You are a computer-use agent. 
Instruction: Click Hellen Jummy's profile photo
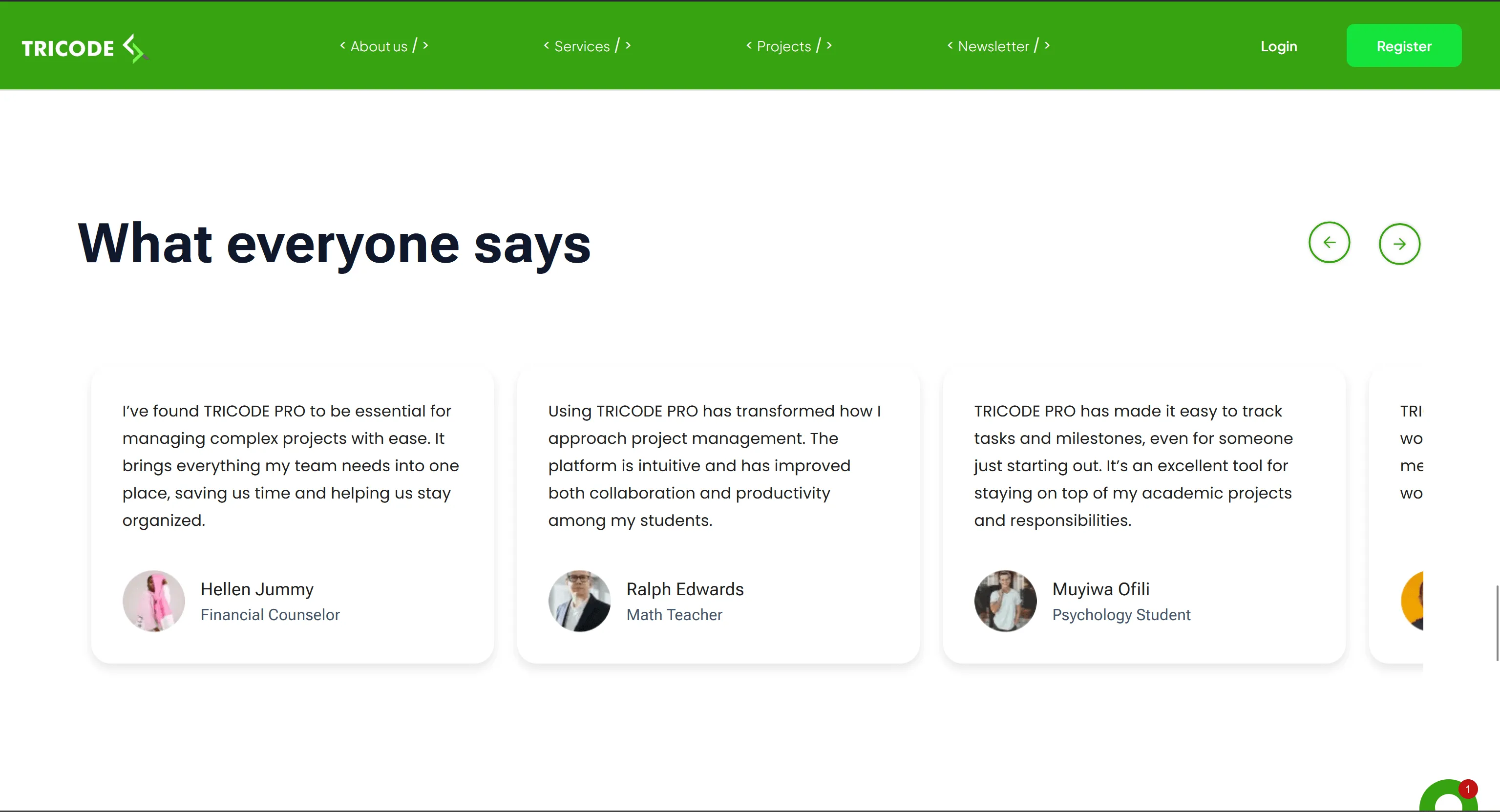click(x=154, y=601)
